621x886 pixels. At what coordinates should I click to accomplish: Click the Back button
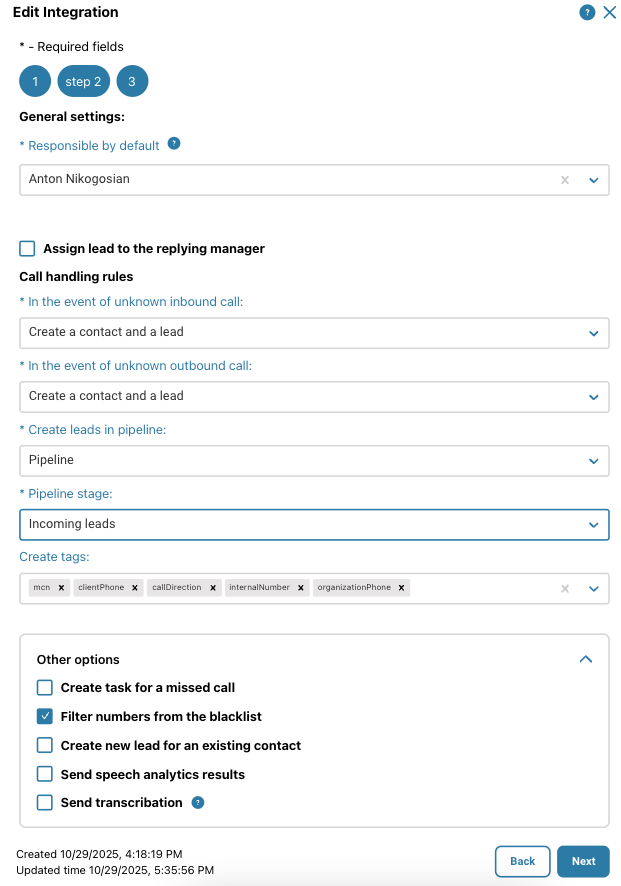tap(522, 861)
